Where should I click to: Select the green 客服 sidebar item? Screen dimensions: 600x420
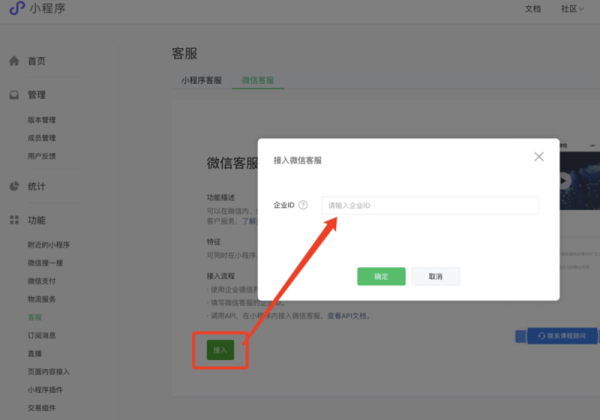pyautogui.click(x=35, y=317)
